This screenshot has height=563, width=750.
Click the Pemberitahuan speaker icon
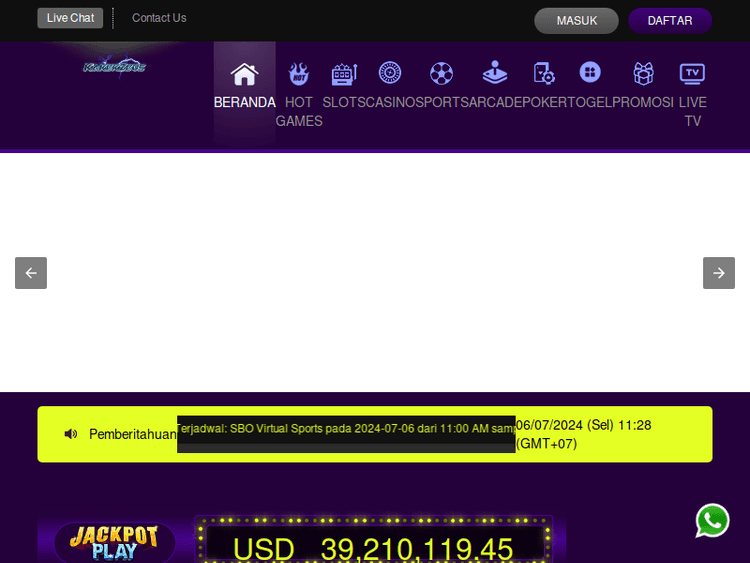pos(71,434)
